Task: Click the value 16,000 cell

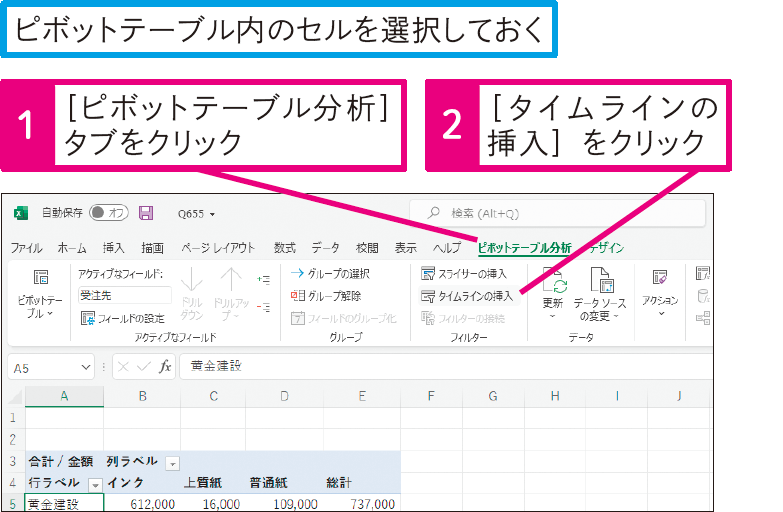Action: [213, 503]
